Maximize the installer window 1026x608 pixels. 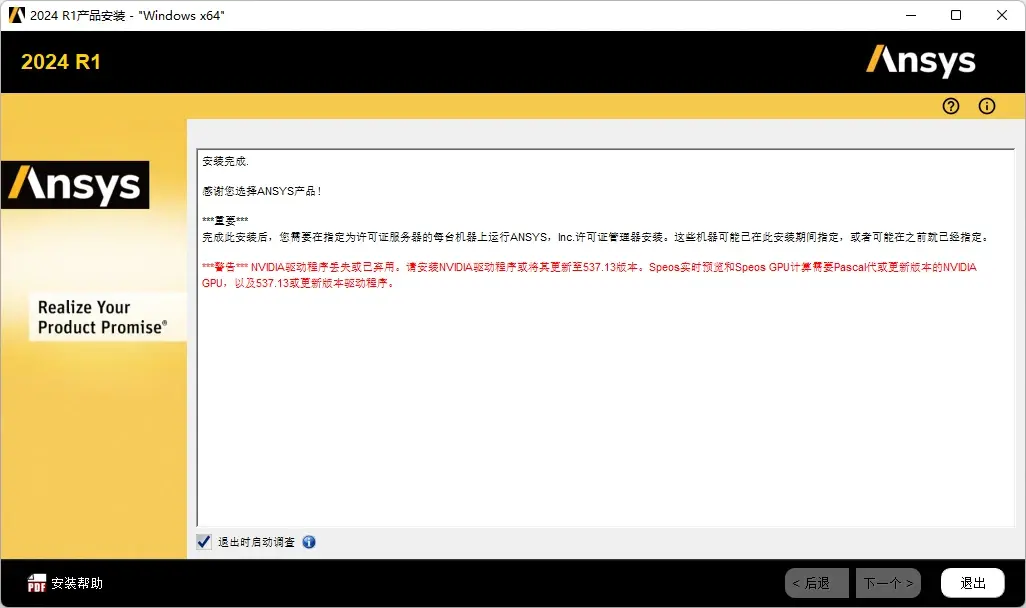pyautogui.click(x=956, y=15)
